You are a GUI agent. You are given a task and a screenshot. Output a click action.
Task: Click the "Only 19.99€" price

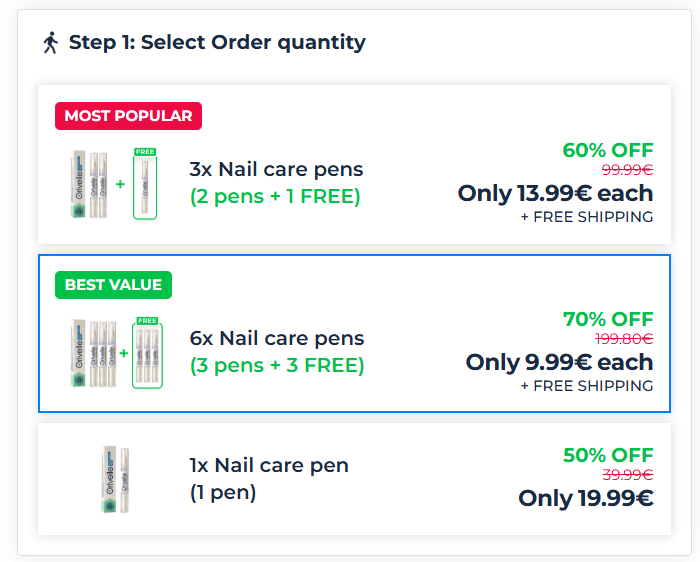click(x=585, y=498)
